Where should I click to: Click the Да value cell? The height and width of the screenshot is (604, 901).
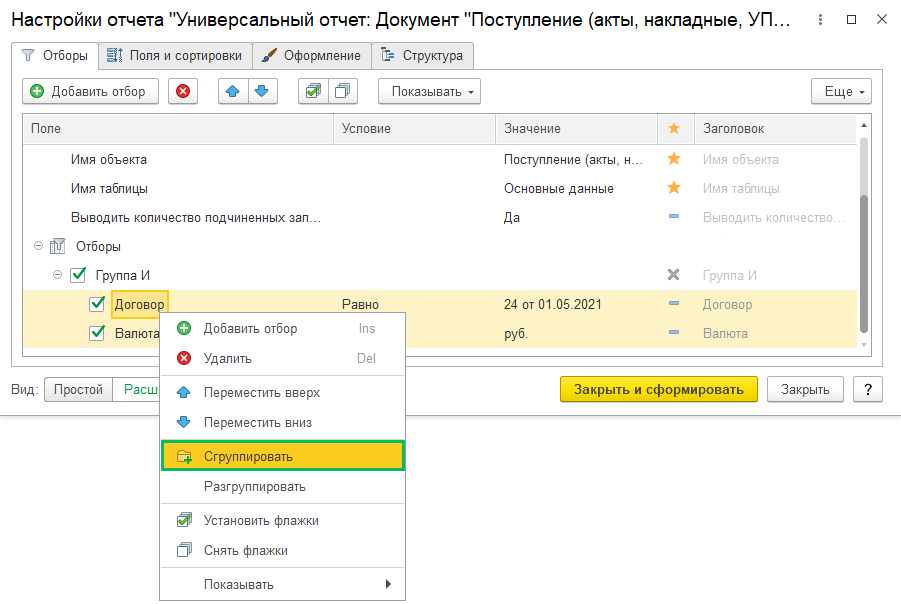(511, 217)
